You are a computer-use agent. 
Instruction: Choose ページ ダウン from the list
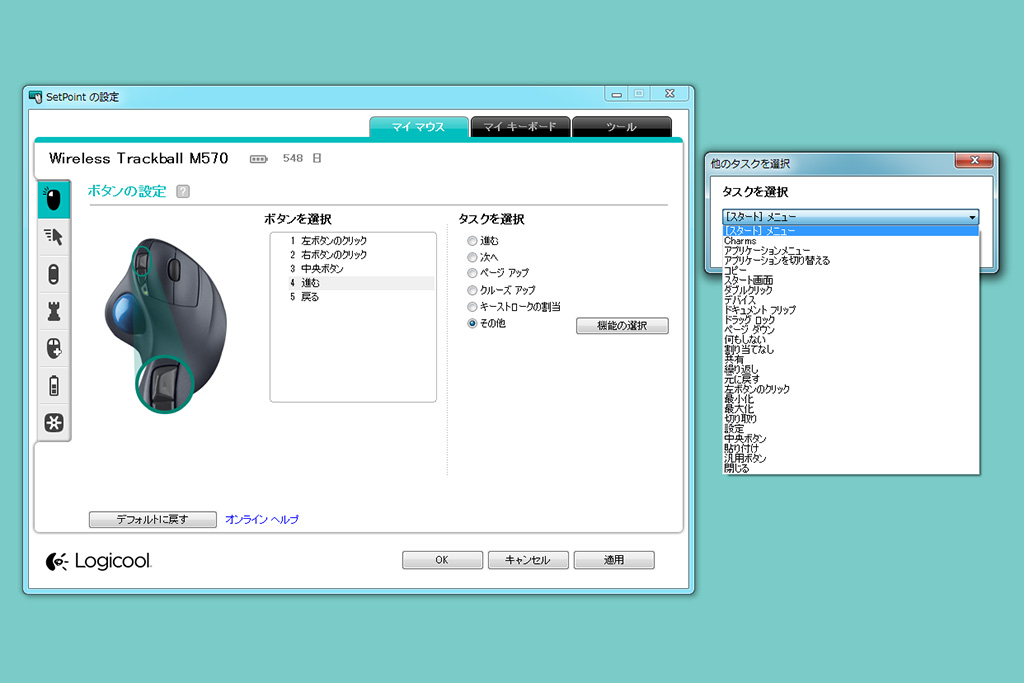pyautogui.click(x=851, y=330)
